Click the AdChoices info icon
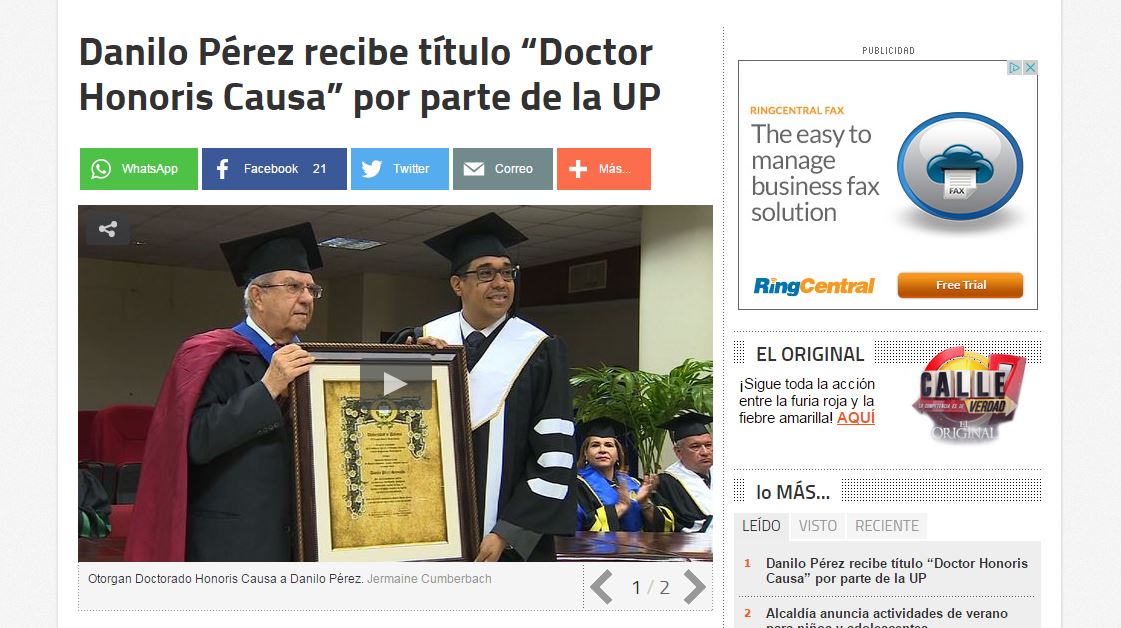 pyautogui.click(x=1014, y=68)
